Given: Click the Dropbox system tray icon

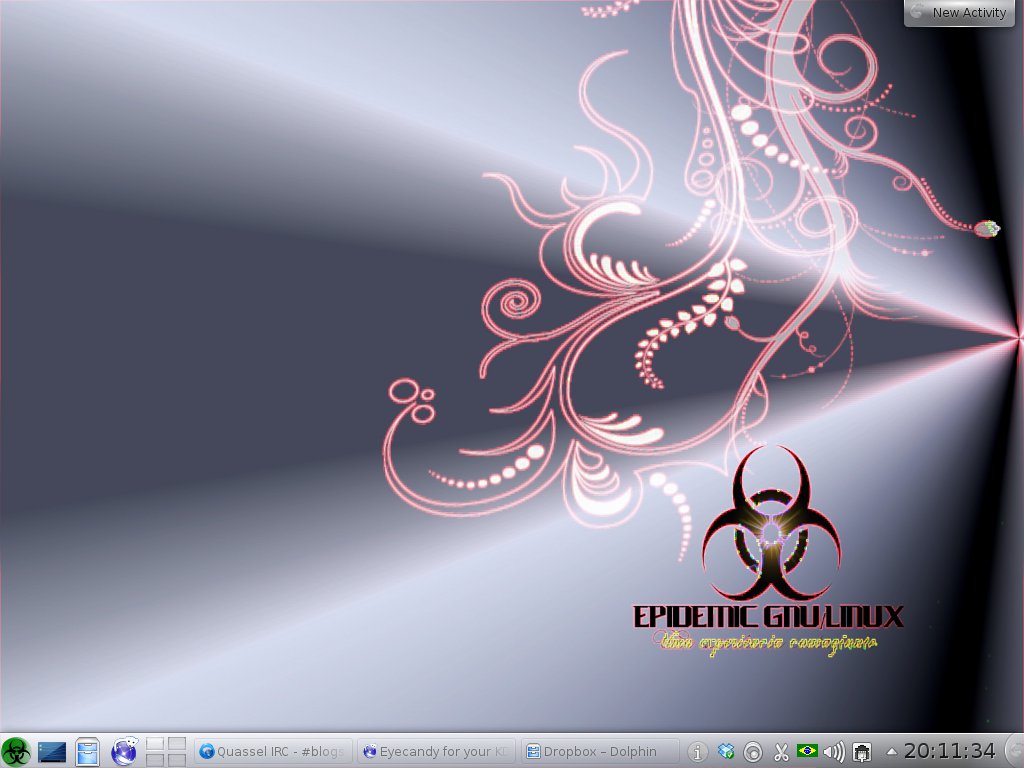Looking at the screenshot, I should (726, 752).
